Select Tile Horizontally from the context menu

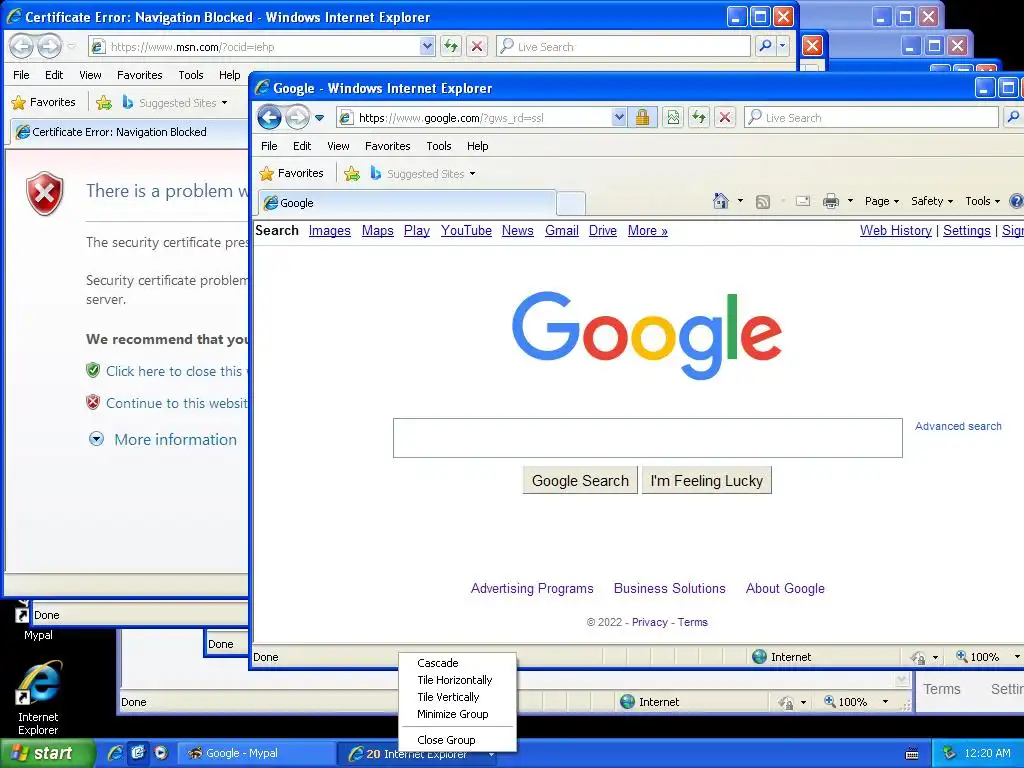[455, 680]
